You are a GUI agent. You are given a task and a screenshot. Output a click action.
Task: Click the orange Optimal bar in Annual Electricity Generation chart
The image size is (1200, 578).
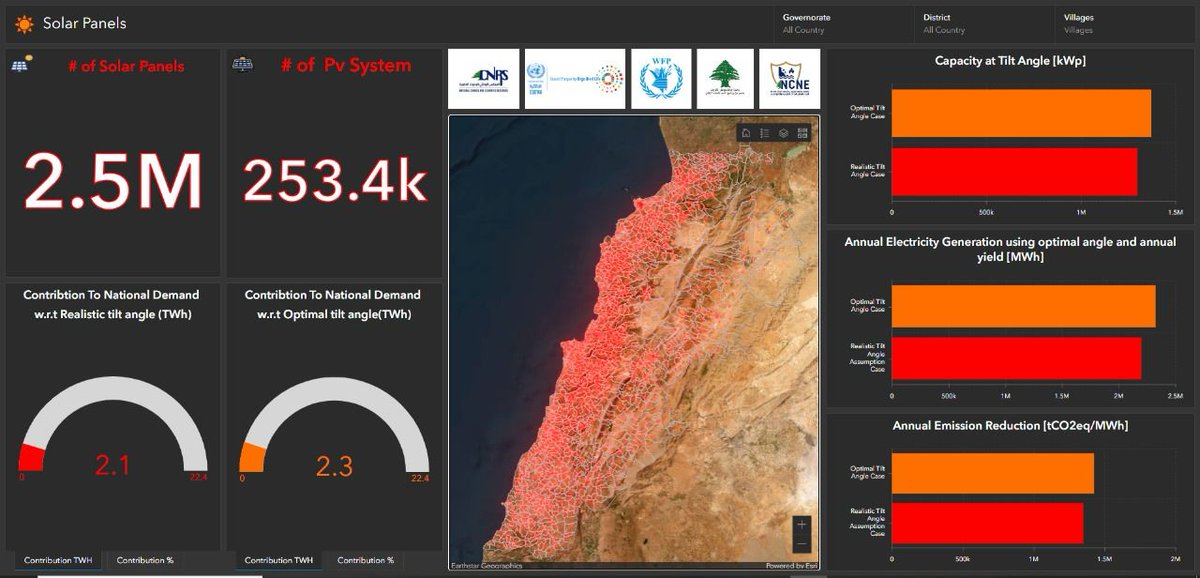[1023, 306]
